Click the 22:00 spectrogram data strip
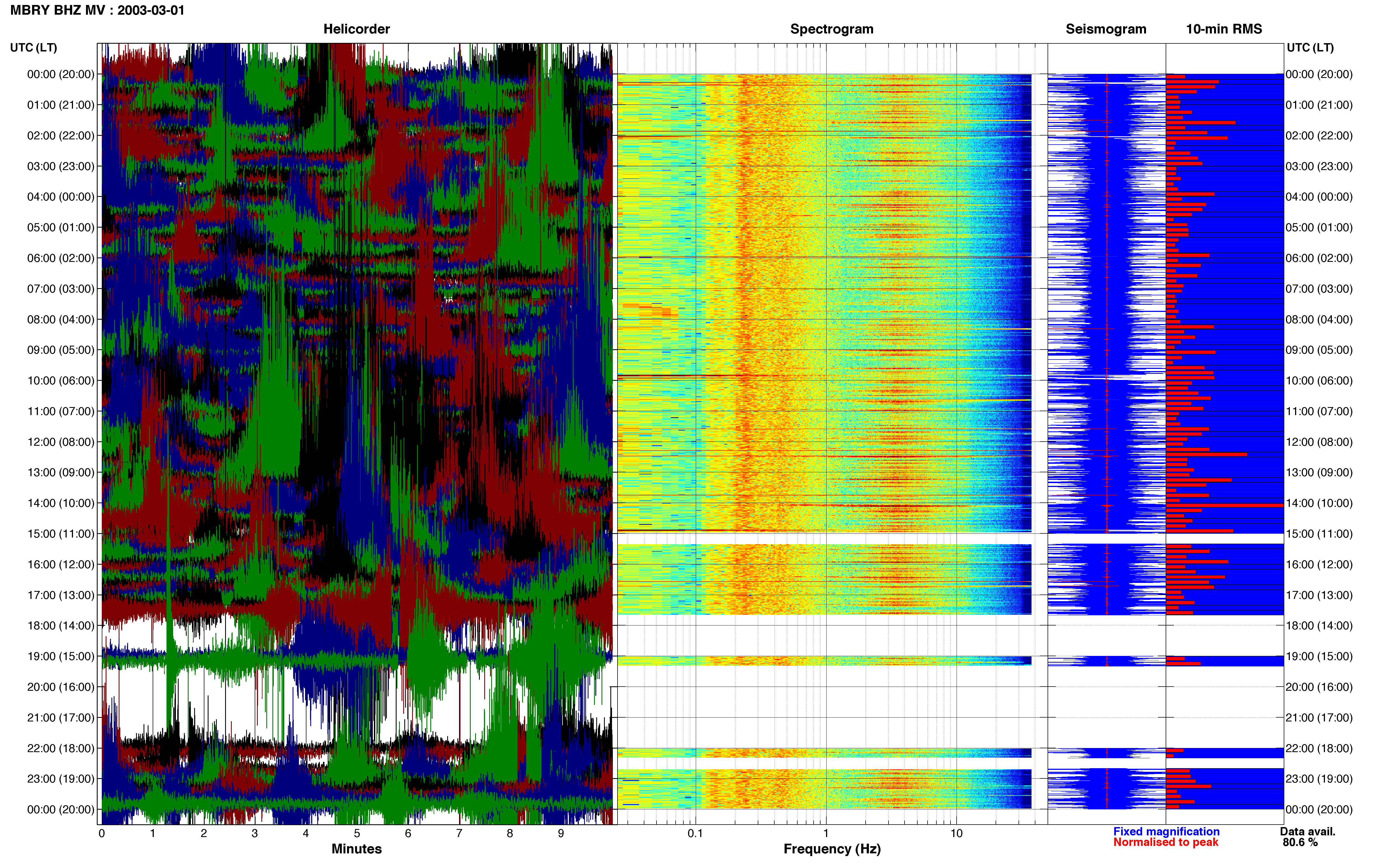Screen dimensions: 1388x868 tap(824, 753)
